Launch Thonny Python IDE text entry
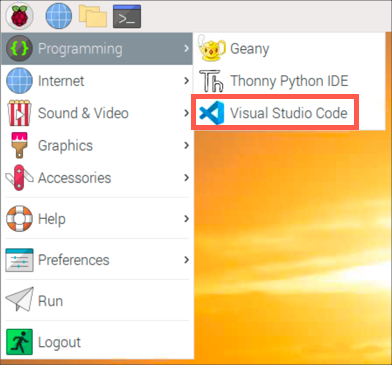The image size is (392, 365). click(289, 81)
